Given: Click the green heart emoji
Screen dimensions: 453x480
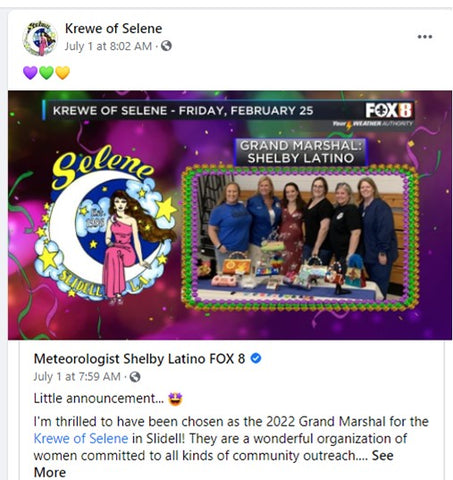Looking at the screenshot, I should point(46,72).
